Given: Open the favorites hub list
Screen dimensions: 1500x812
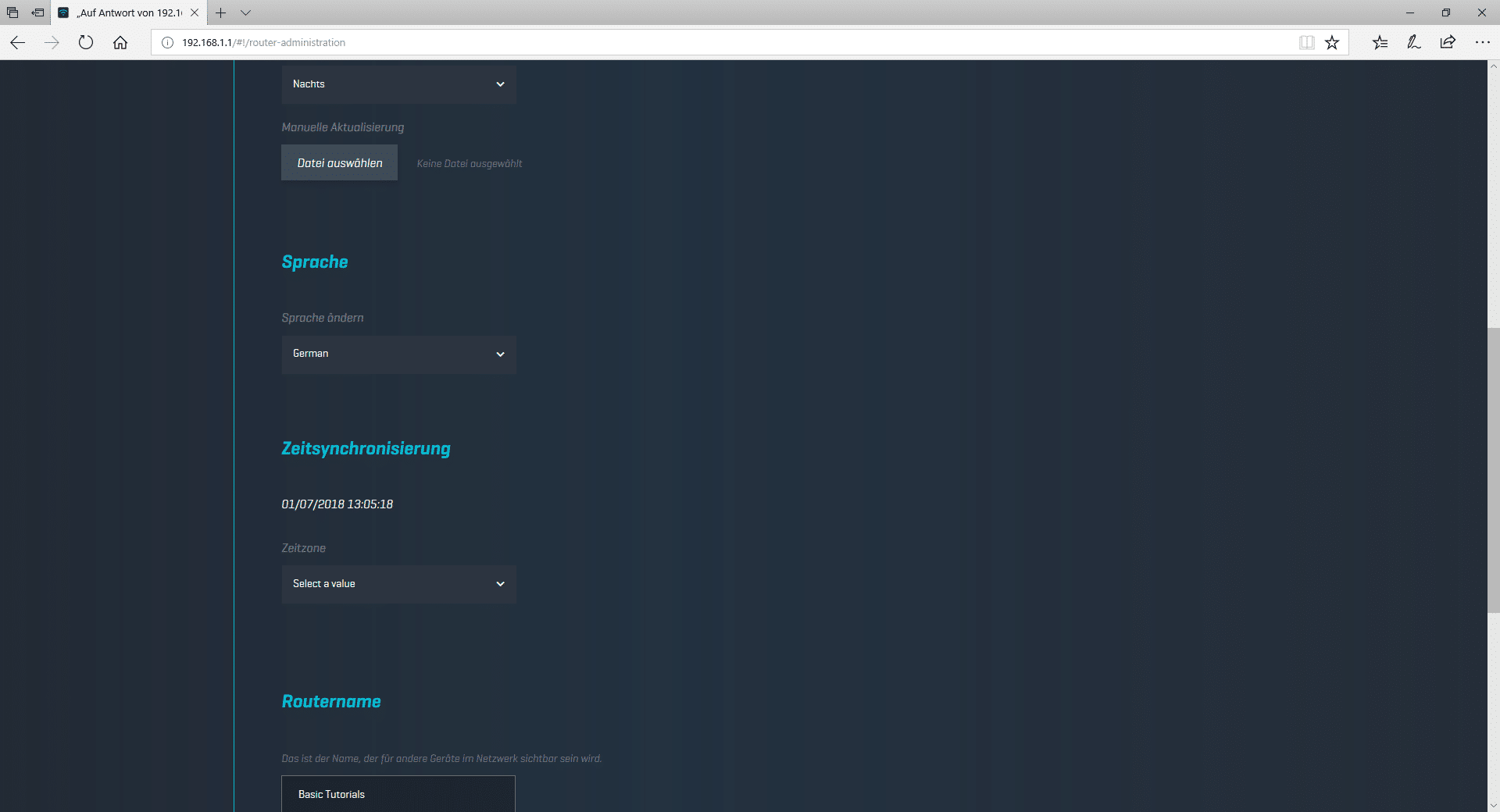Looking at the screenshot, I should coord(1380,43).
